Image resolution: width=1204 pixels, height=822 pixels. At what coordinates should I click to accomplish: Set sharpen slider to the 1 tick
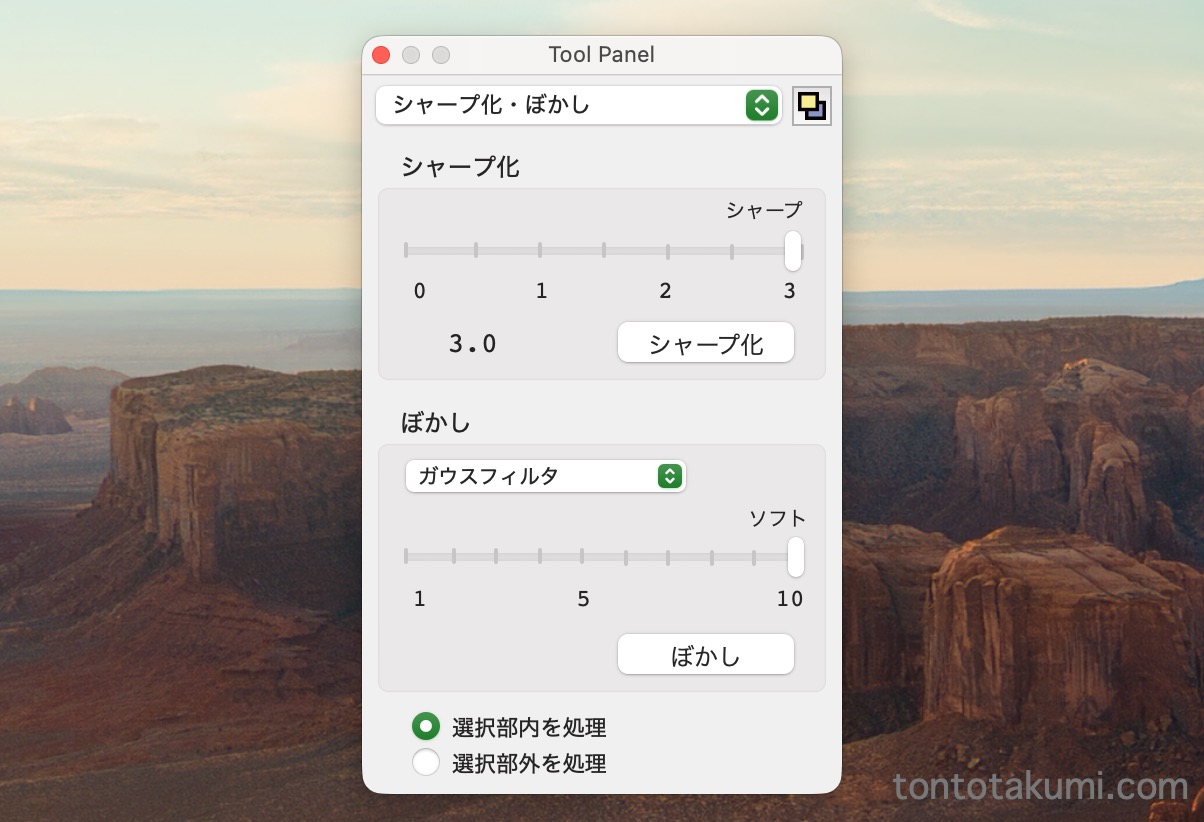[540, 250]
